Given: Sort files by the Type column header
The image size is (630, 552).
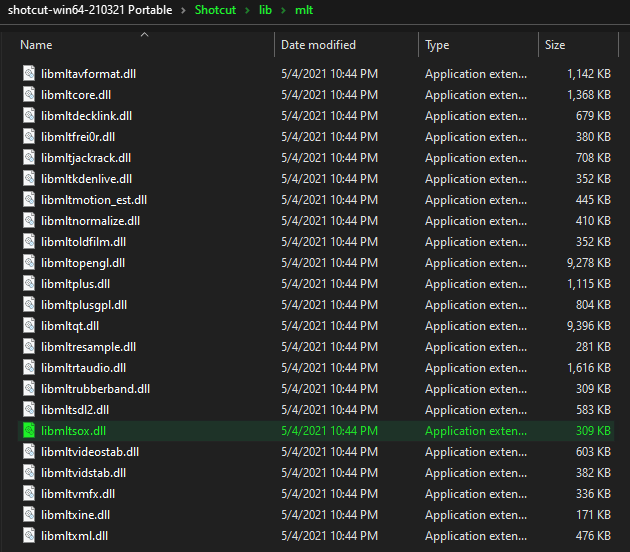Looking at the screenshot, I should click(437, 45).
